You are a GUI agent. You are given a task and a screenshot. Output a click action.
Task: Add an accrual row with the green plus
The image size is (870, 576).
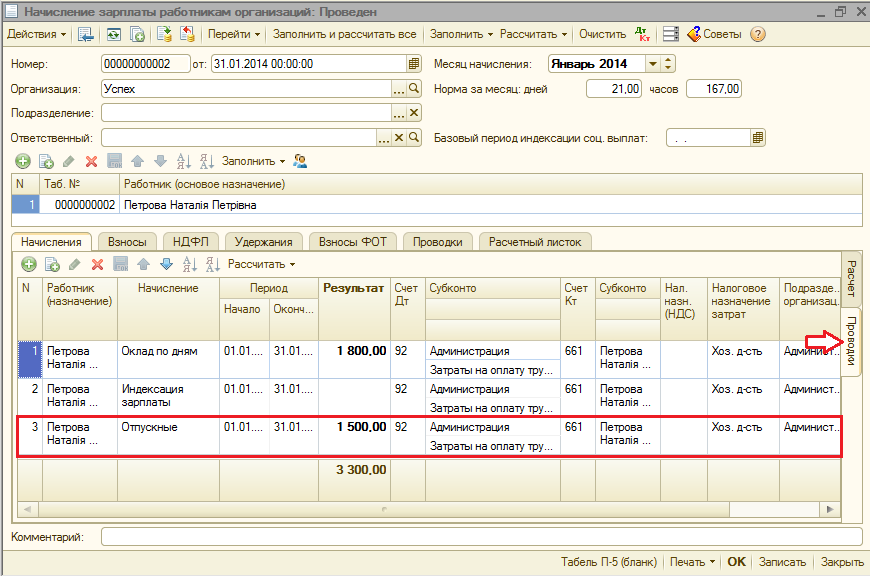pos(29,265)
